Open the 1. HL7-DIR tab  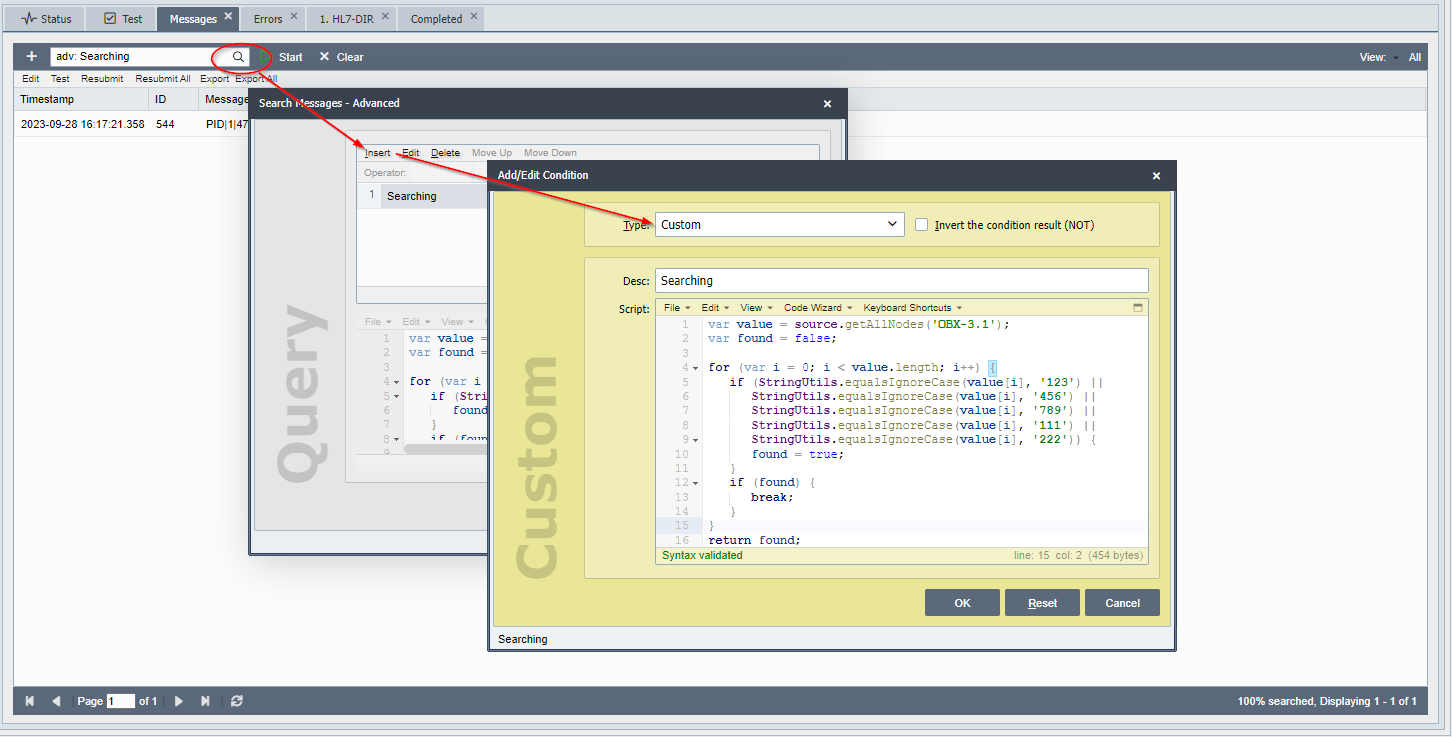[345, 19]
